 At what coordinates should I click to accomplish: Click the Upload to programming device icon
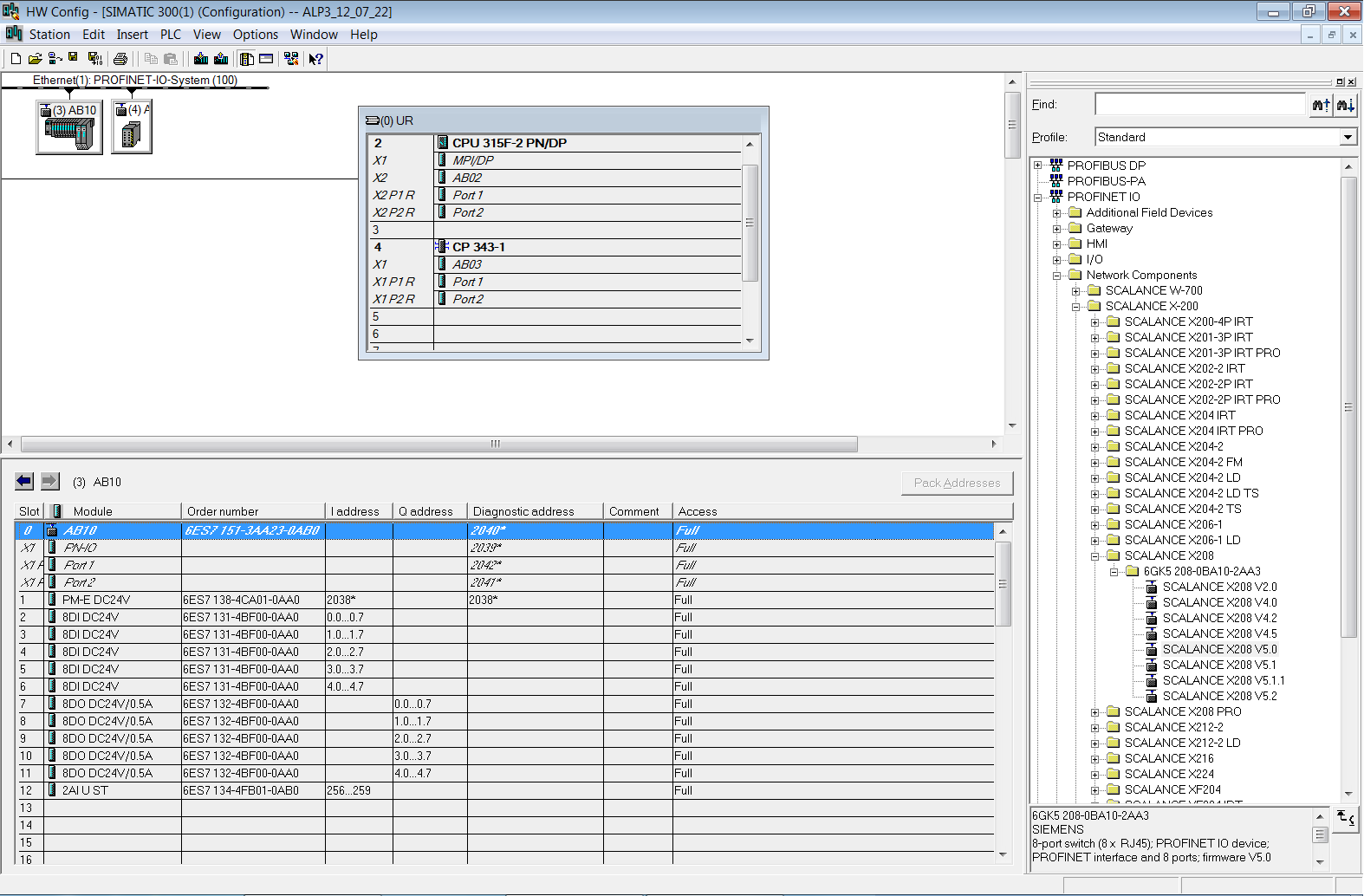coord(221,59)
